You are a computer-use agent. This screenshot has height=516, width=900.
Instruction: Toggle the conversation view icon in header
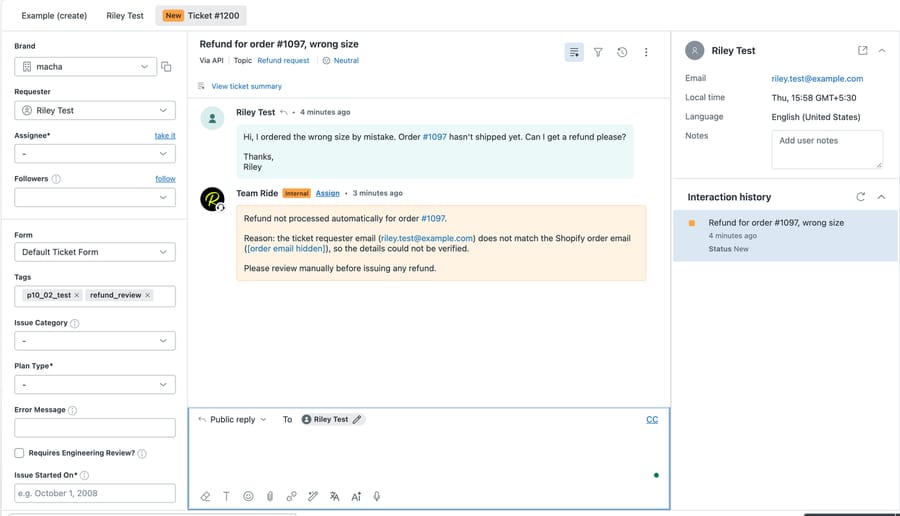pyautogui.click(x=574, y=52)
